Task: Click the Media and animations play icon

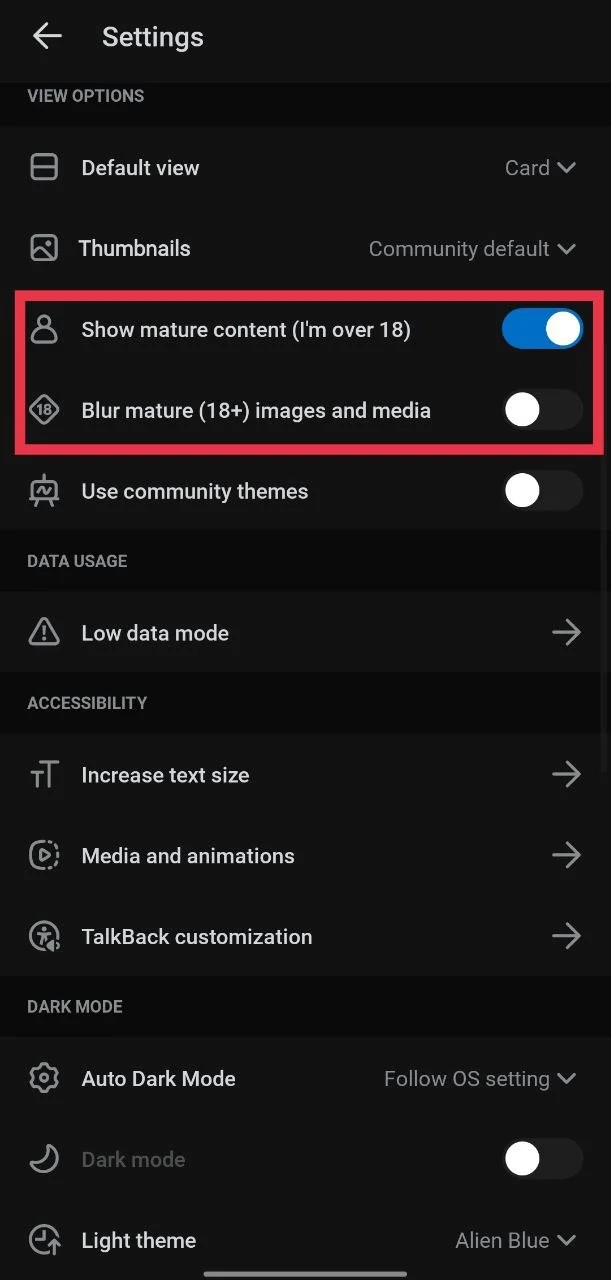Action: [x=44, y=855]
